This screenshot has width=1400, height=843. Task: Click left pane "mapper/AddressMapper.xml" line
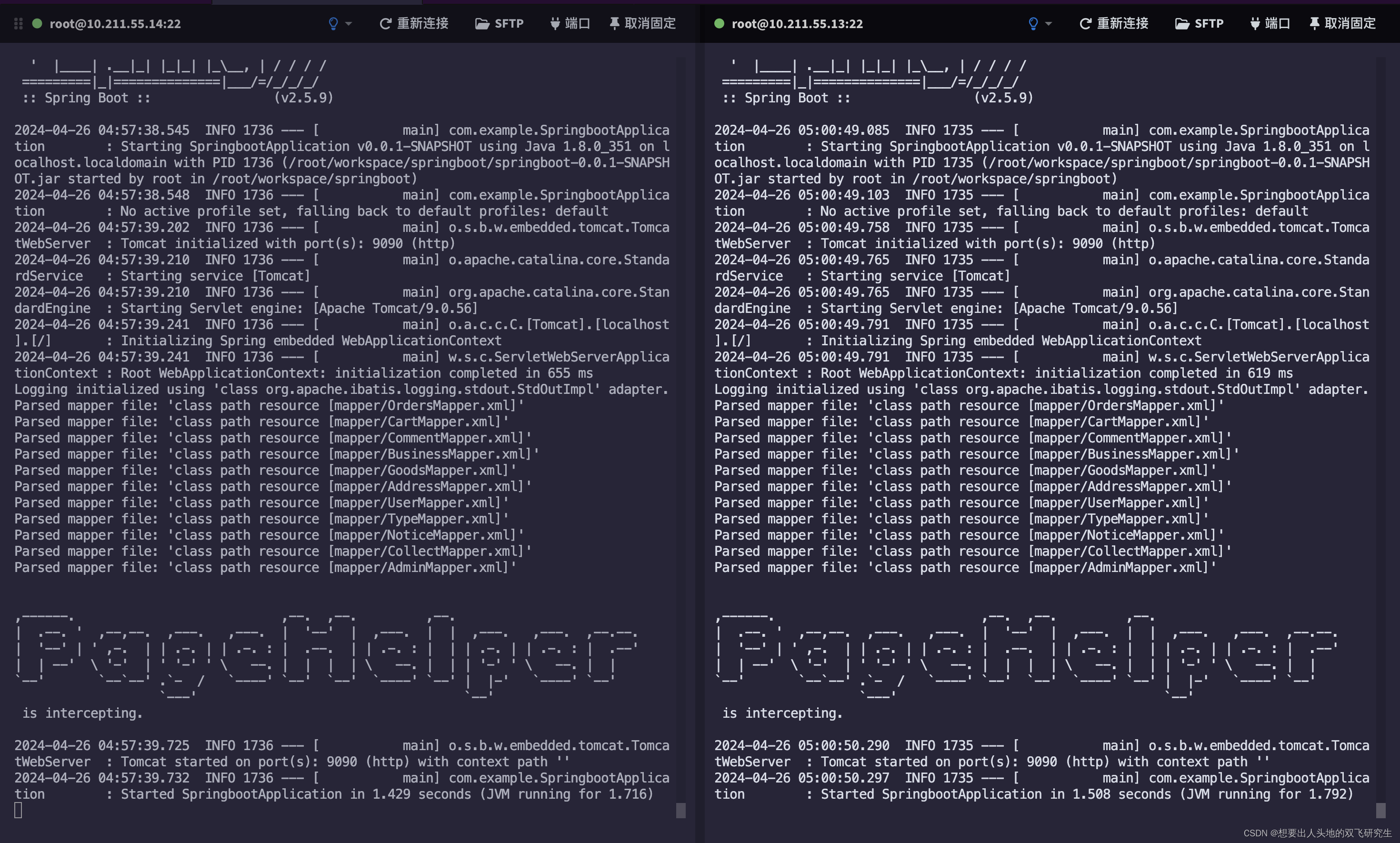(x=273, y=487)
